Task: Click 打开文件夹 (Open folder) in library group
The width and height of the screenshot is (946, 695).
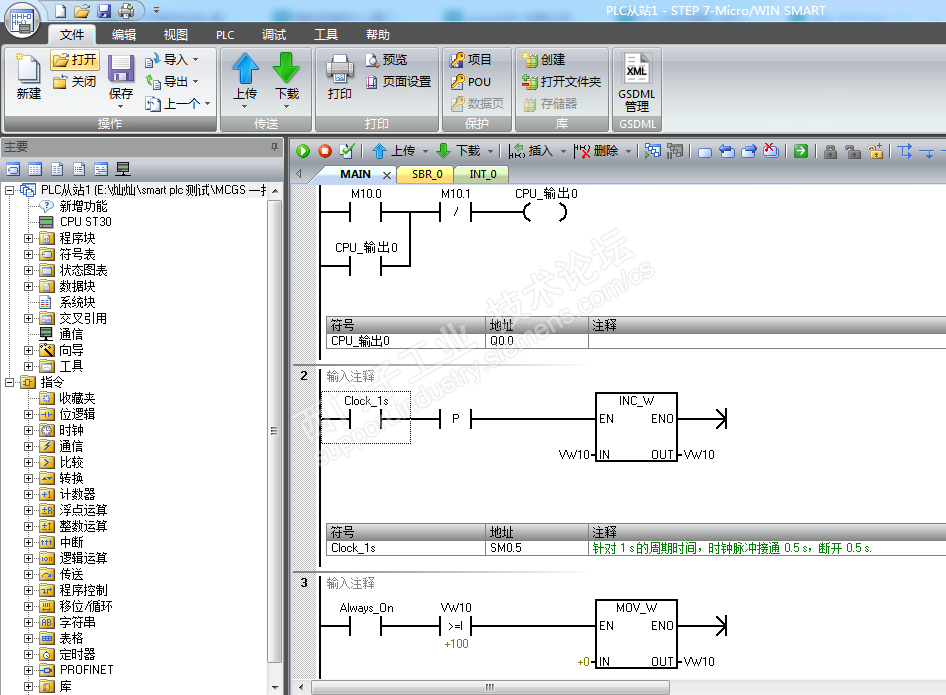Action: pos(562,82)
